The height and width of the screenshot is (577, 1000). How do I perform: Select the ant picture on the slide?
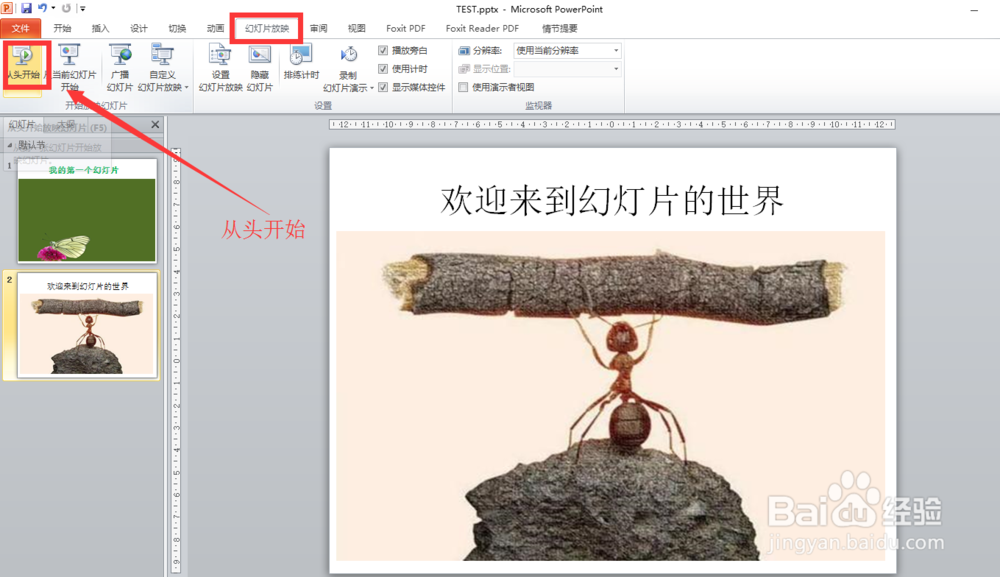point(610,395)
